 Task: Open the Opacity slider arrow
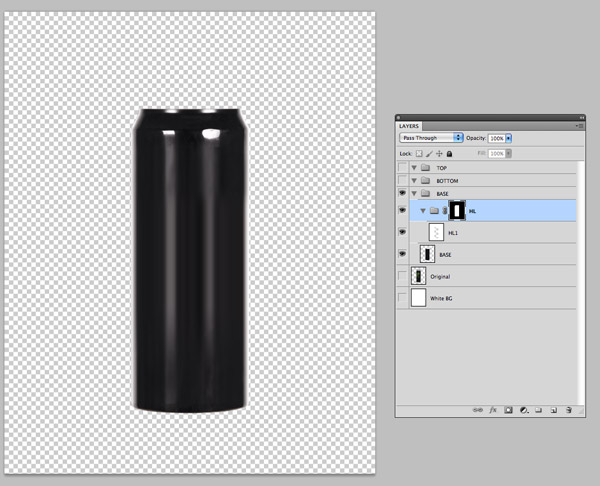point(509,138)
